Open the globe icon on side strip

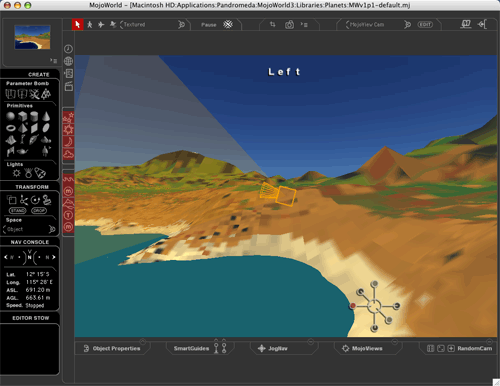tap(68, 61)
